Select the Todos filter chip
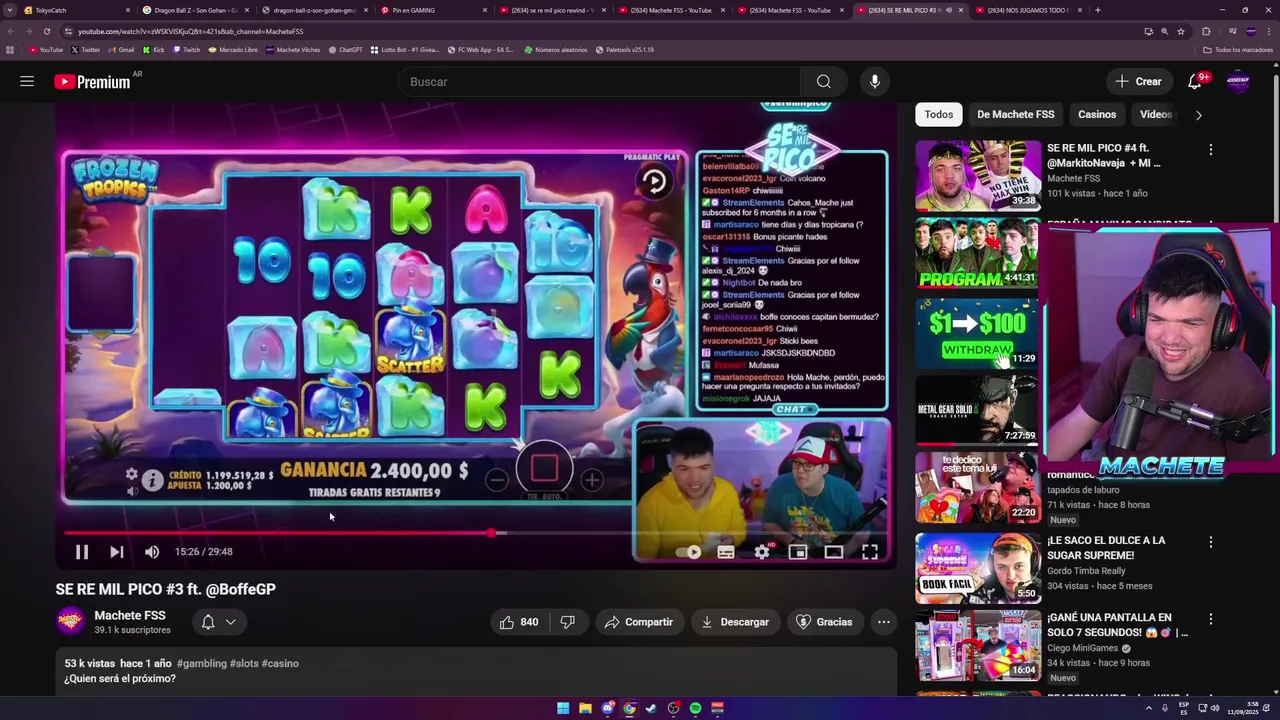Screen dimensions: 1280x720 coord(939,115)
